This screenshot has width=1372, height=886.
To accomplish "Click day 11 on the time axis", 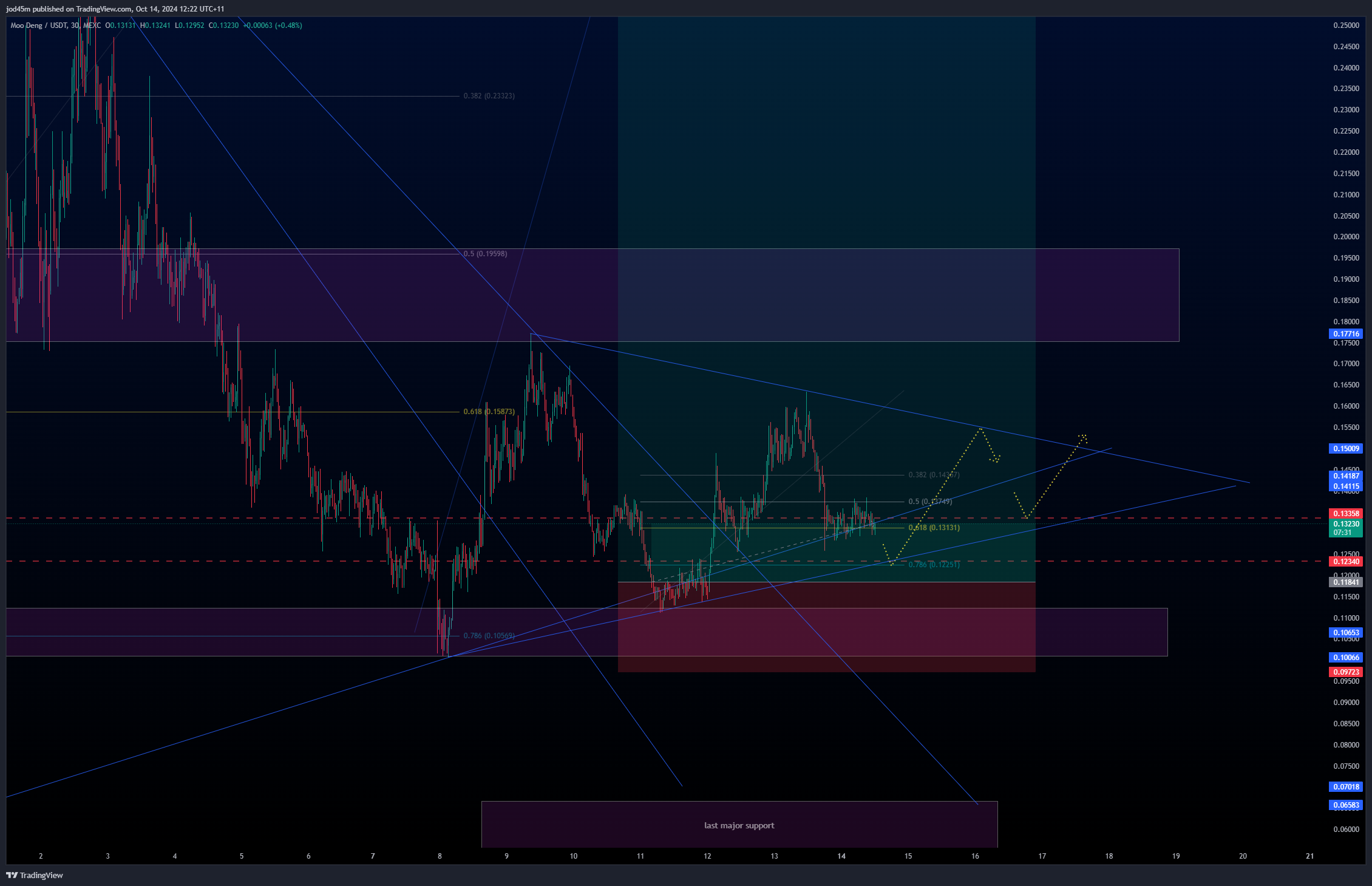I will pos(640,856).
